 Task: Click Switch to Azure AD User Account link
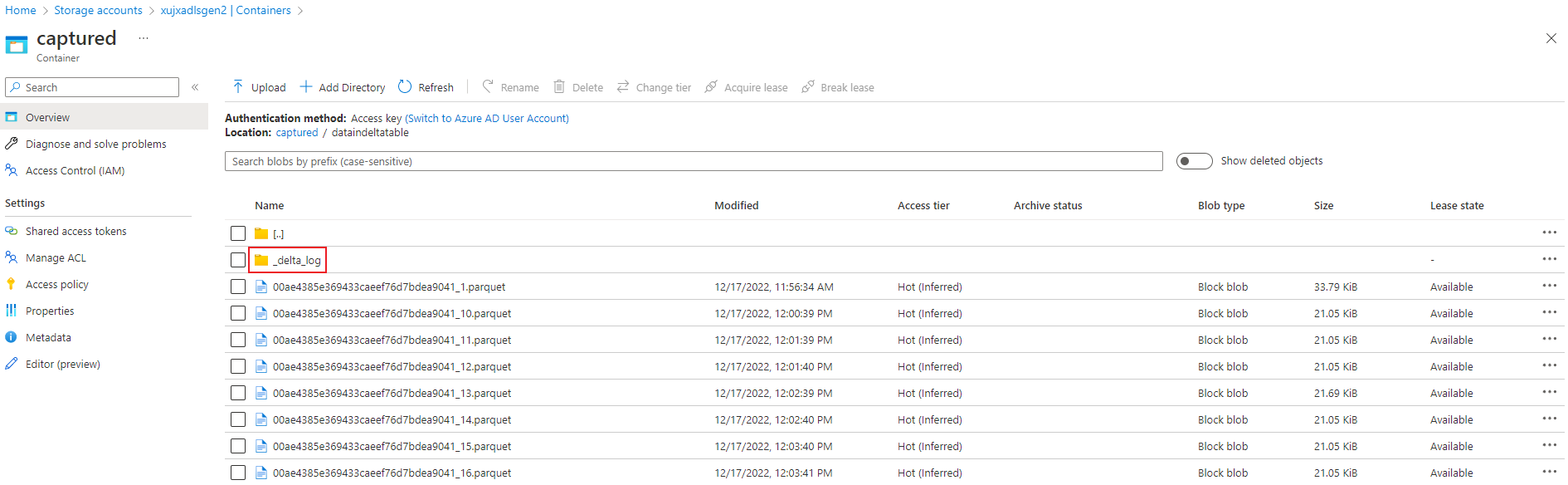pyautogui.click(x=487, y=119)
